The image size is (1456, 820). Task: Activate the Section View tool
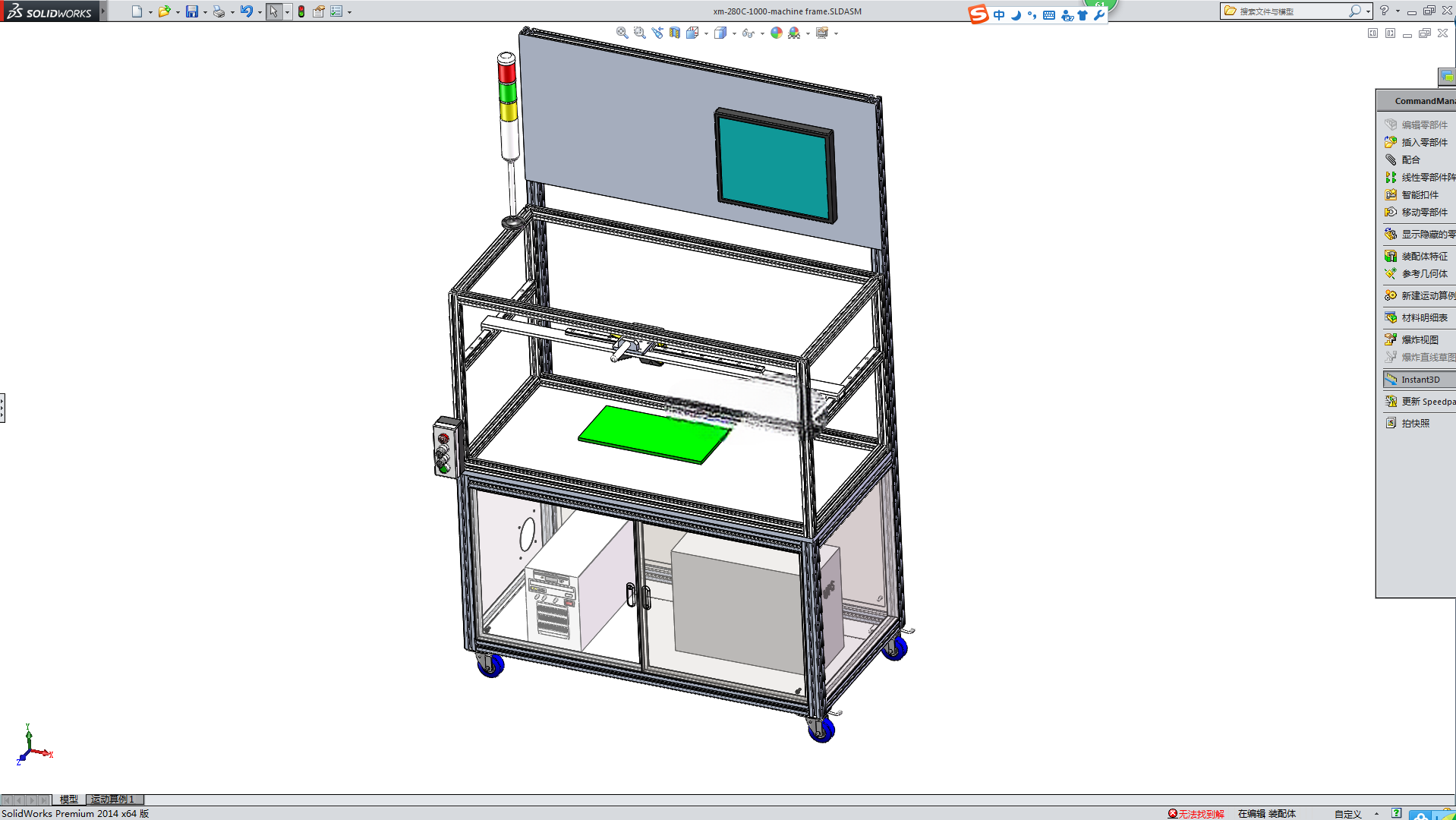click(x=675, y=33)
